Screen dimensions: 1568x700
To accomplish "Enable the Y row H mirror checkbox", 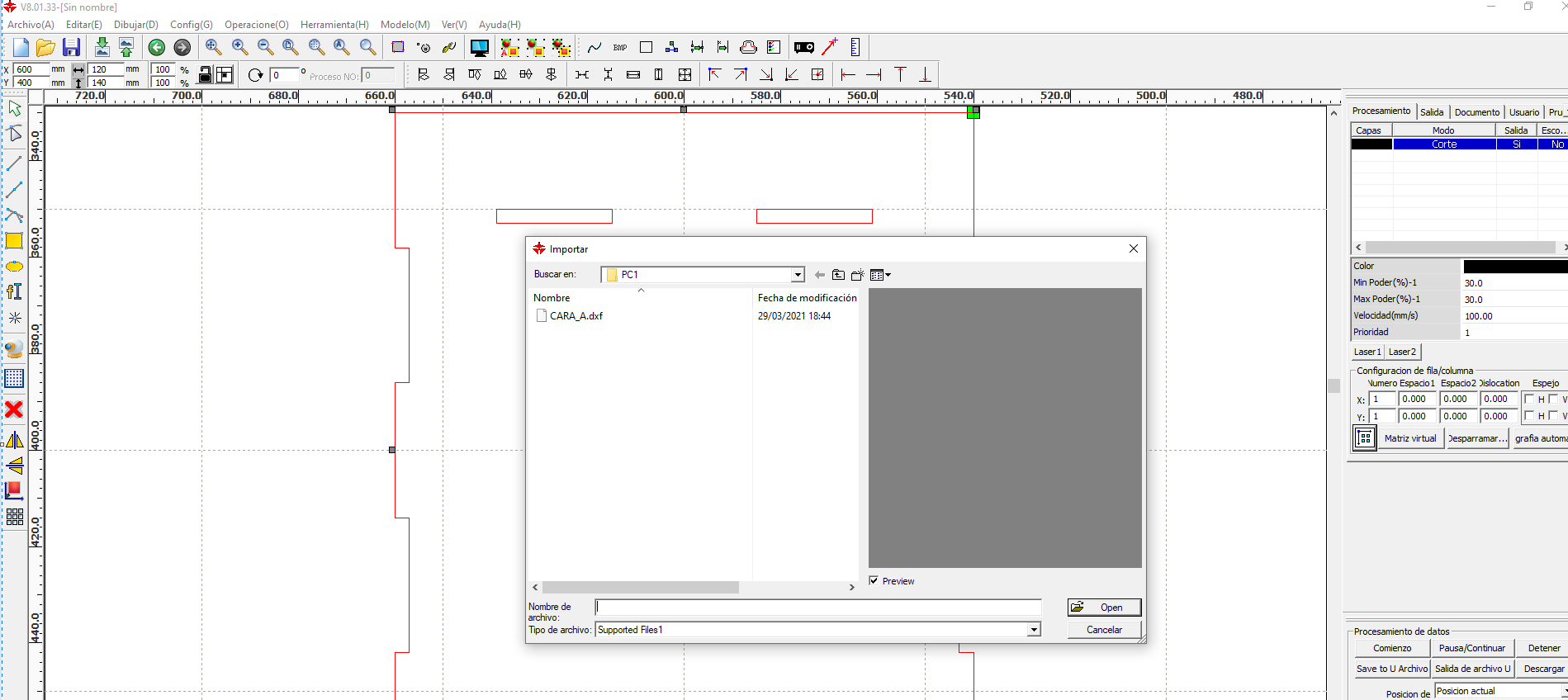I will [1529, 416].
